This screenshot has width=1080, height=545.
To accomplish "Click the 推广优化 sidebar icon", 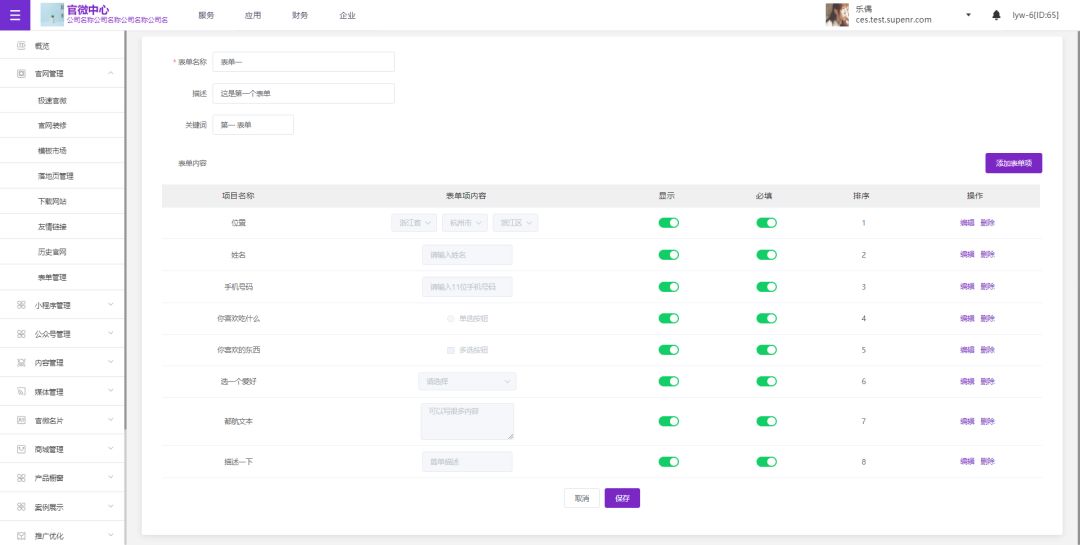I will tap(21, 536).
